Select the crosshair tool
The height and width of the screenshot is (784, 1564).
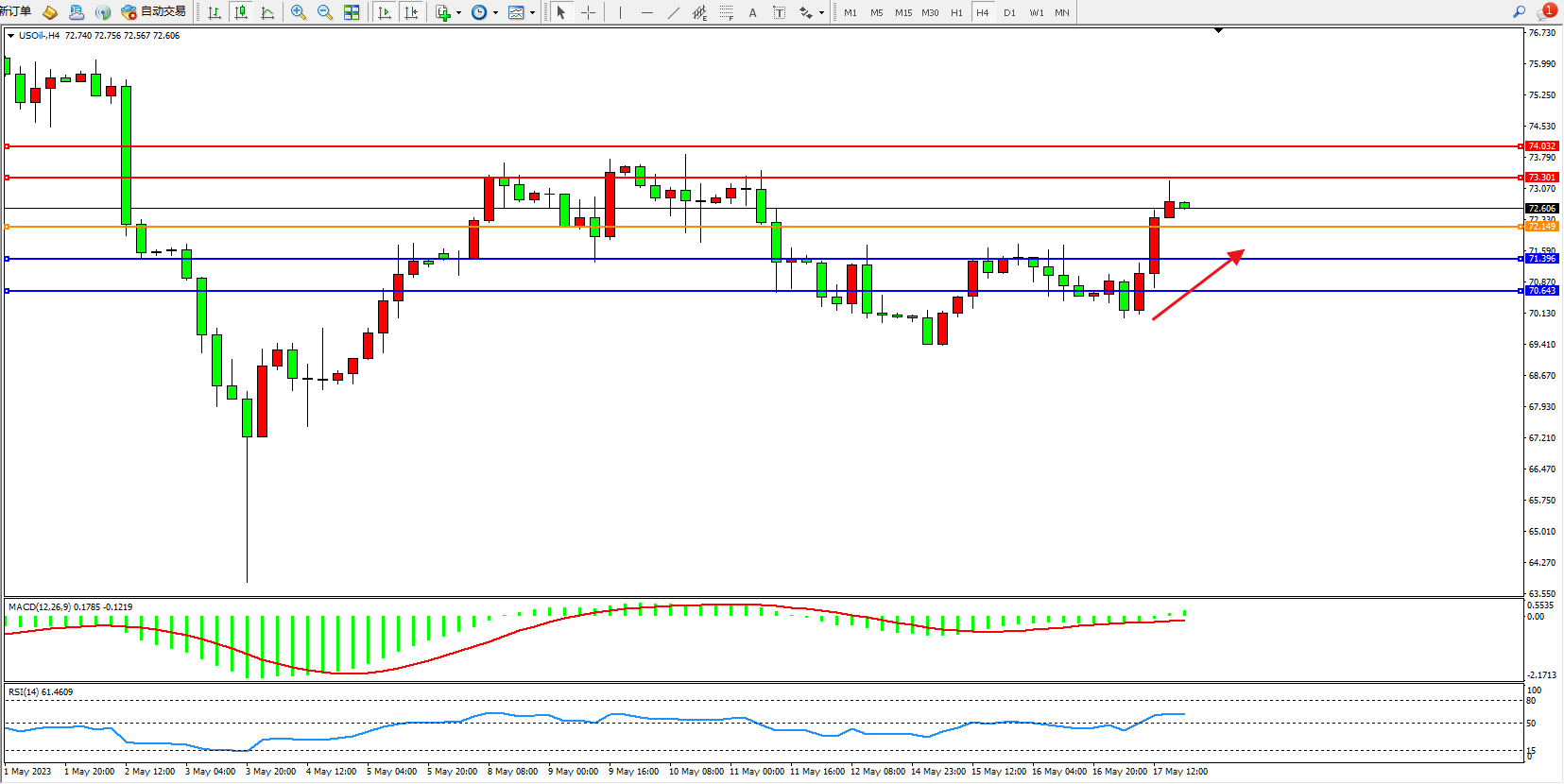[x=588, y=12]
